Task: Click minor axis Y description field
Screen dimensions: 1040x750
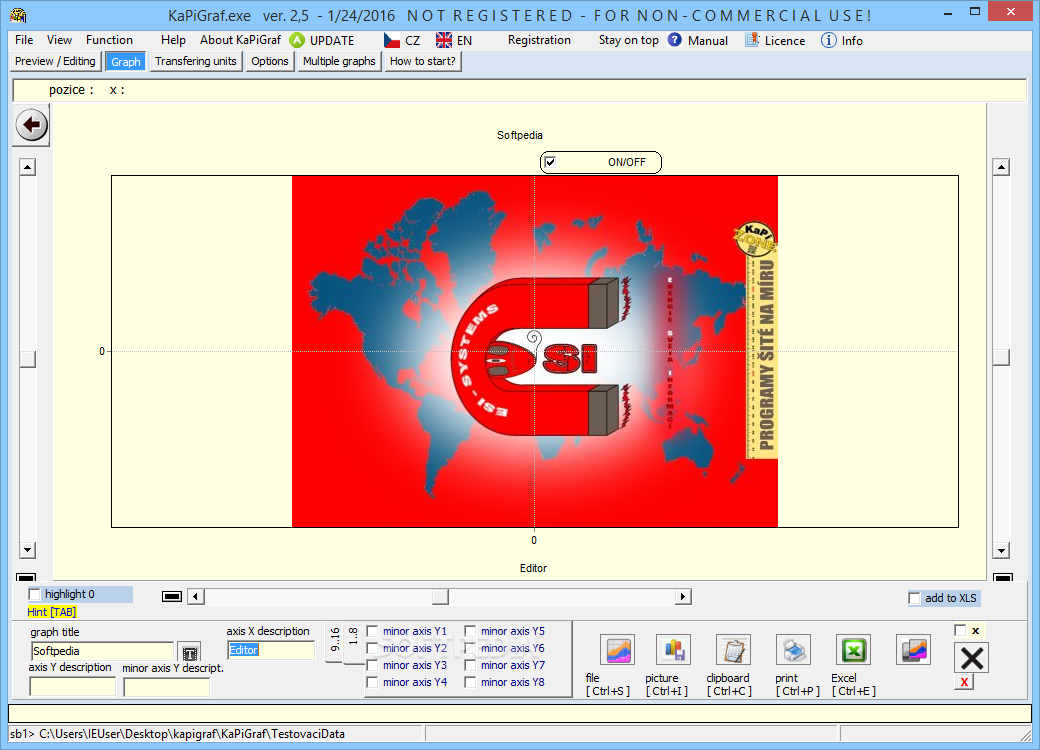Action: [166, 687]
